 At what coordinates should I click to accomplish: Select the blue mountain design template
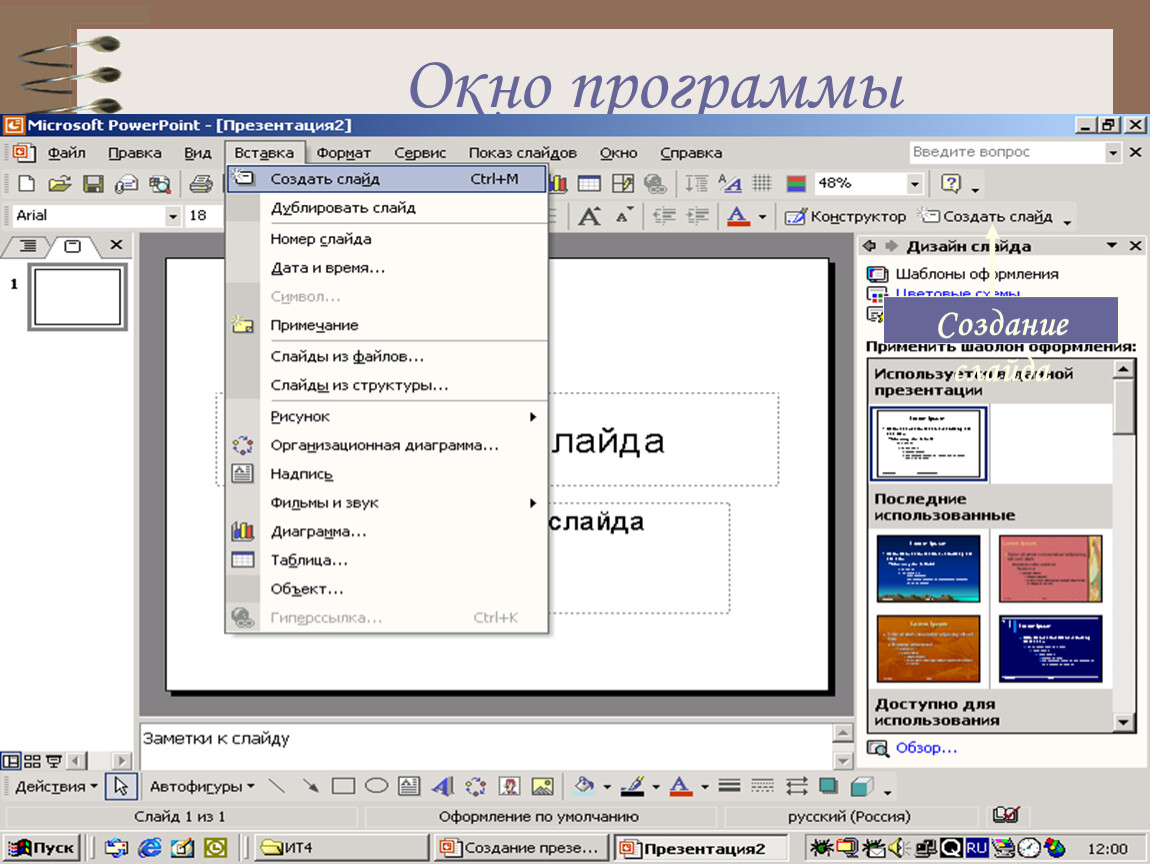(929, 568)
